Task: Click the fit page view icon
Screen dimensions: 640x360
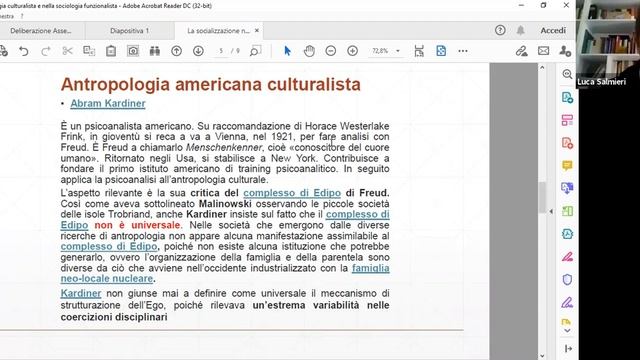Action: (x=441, y=51)
